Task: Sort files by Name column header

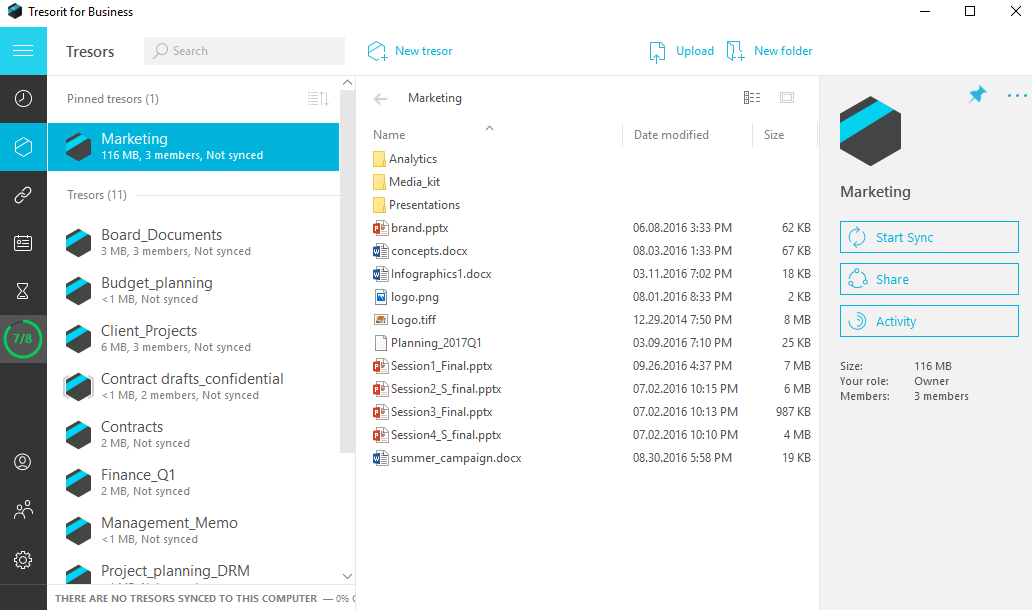Action: click(x=389, y=135)
